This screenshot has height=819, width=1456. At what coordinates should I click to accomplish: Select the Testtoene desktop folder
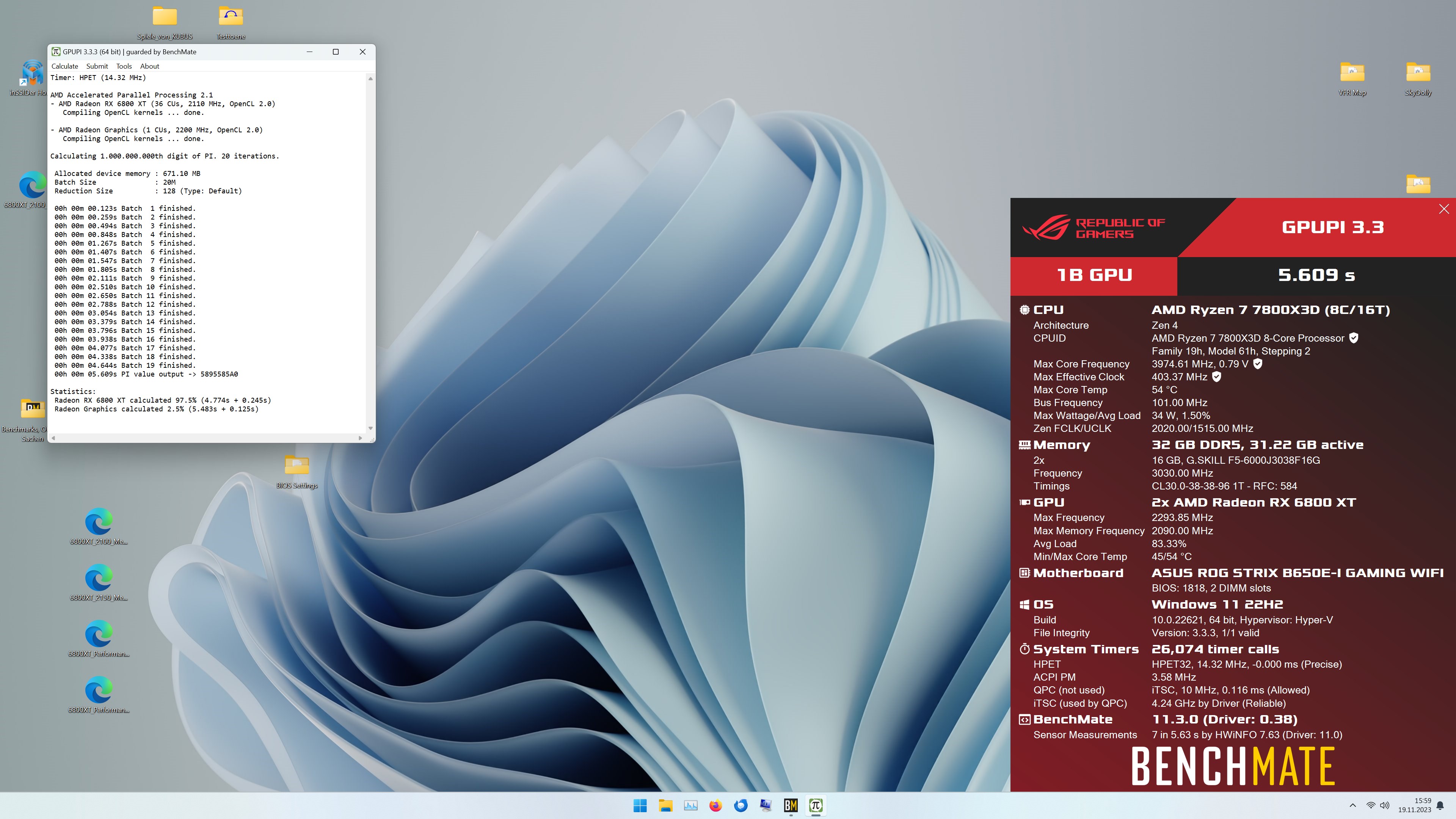[x=231, y=23]
